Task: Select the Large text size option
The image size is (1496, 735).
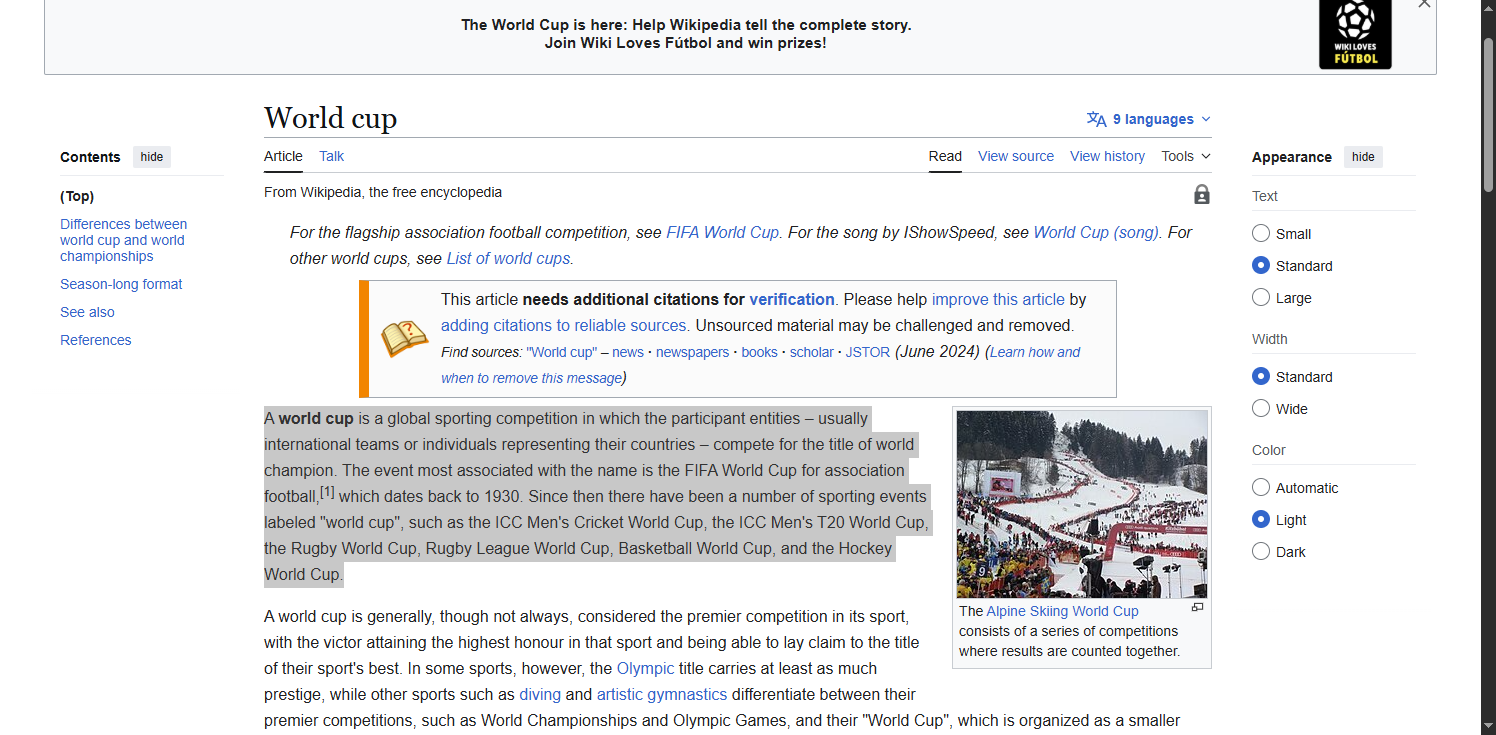Action: coord(1261,298)
